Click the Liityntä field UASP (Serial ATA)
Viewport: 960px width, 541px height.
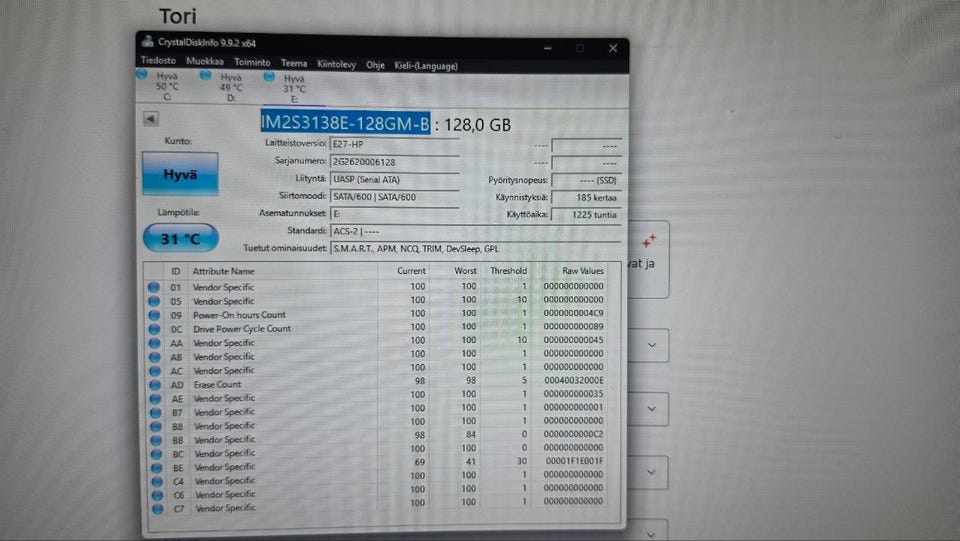(x=394, y=179)
